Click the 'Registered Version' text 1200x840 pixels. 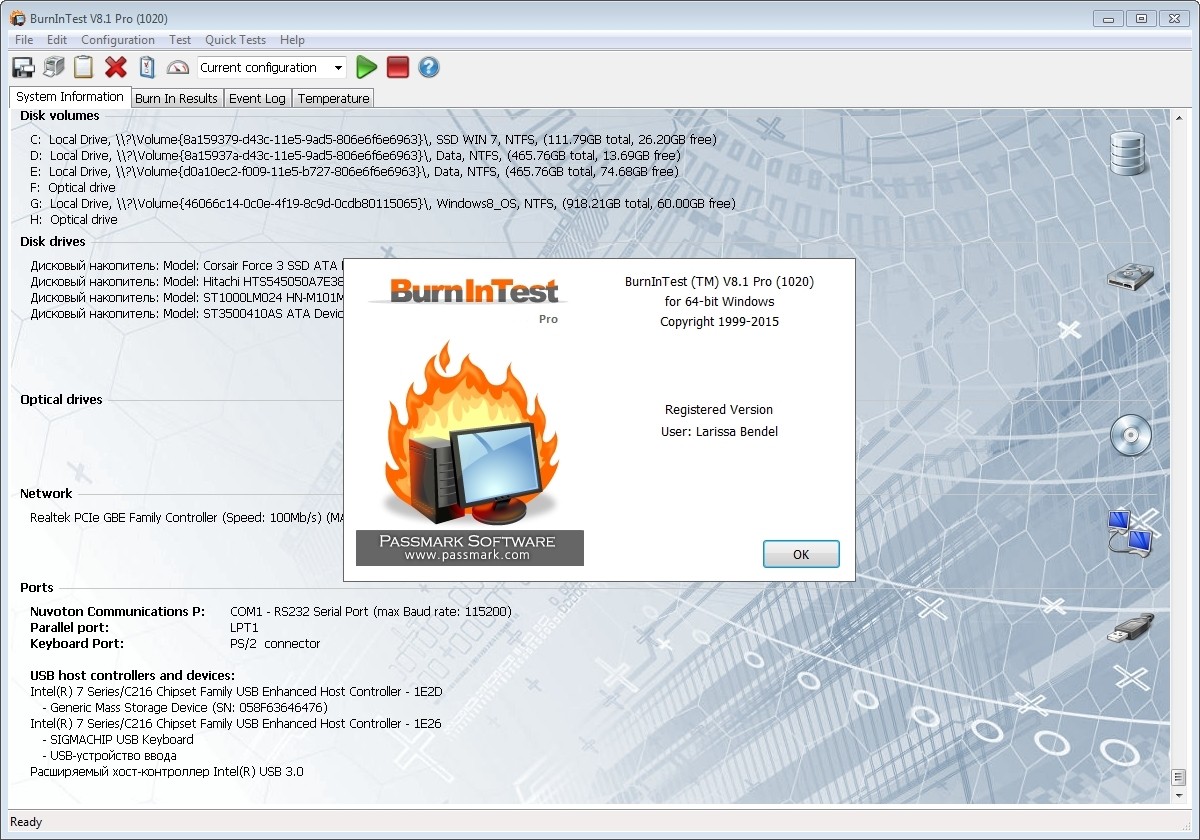tap(719, 410)
